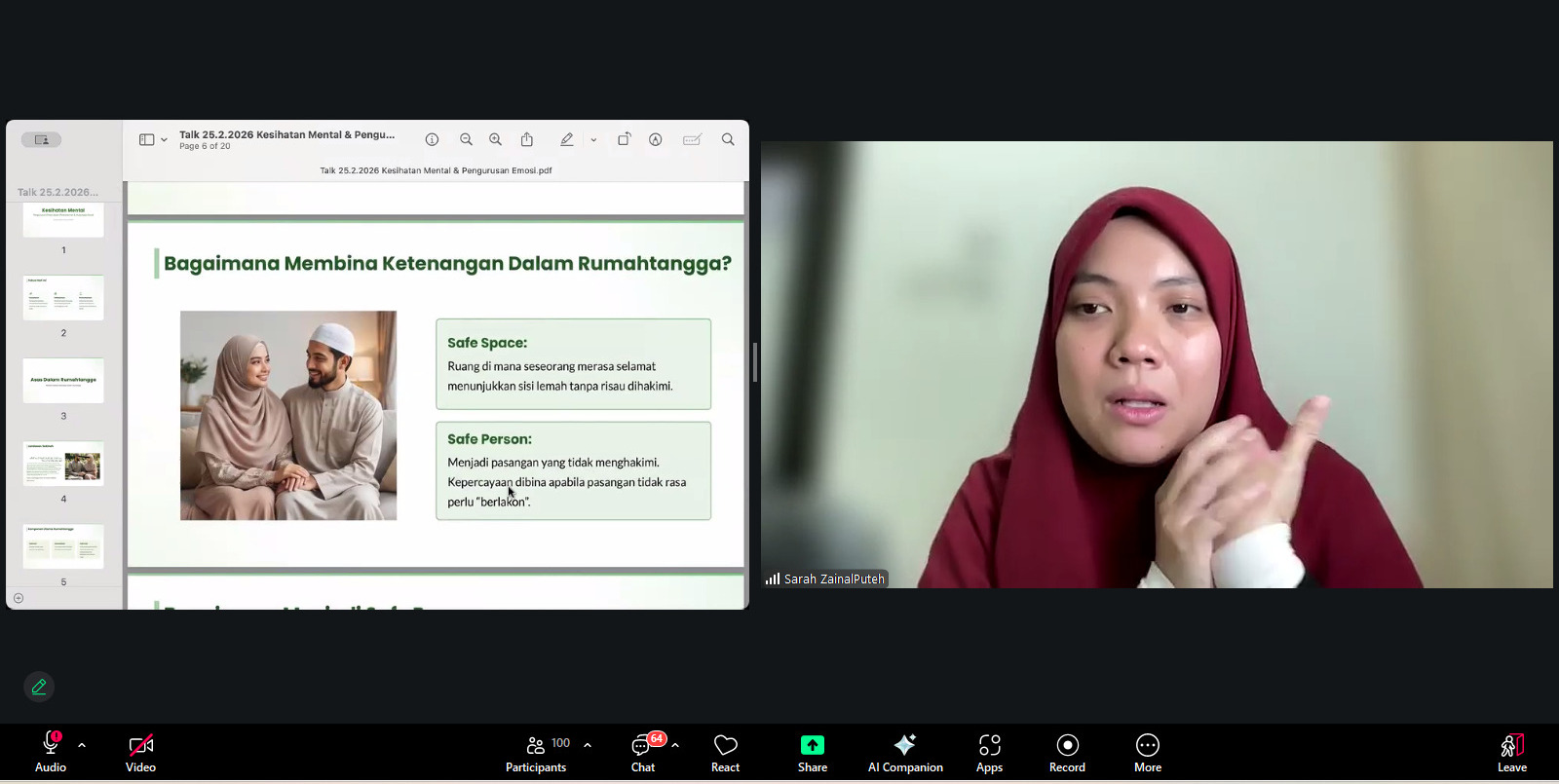The width and height of the screenshot is (1559, 784).
Task: Open Zoom Apps
Action: 989,752
